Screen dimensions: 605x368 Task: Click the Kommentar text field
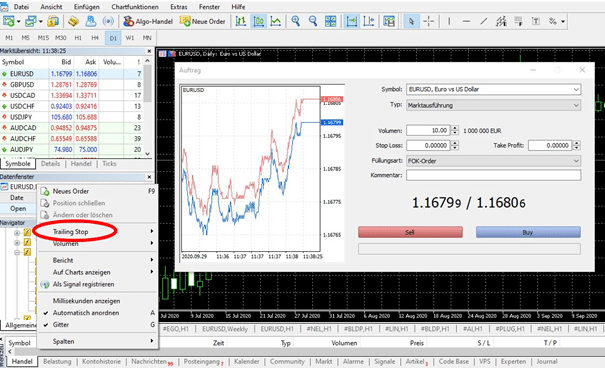pyautogui.click(x=493, y=176)
